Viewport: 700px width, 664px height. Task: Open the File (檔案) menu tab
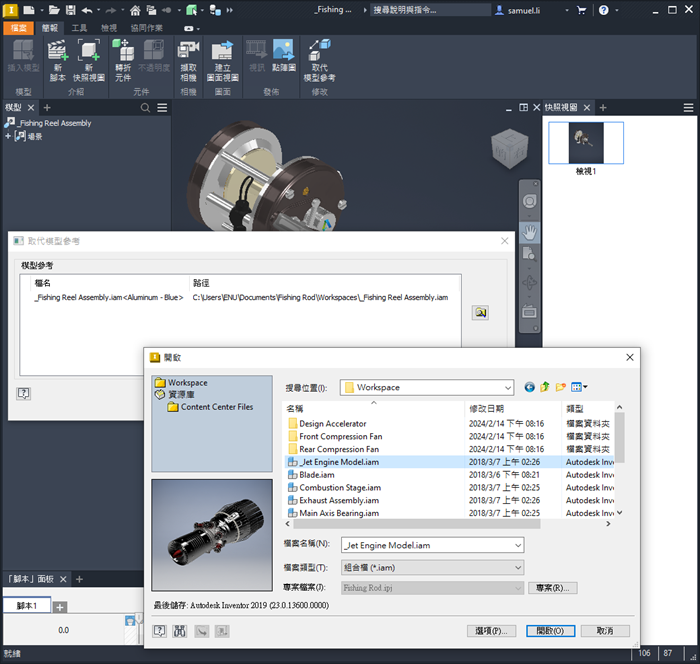tap(18, 28)
